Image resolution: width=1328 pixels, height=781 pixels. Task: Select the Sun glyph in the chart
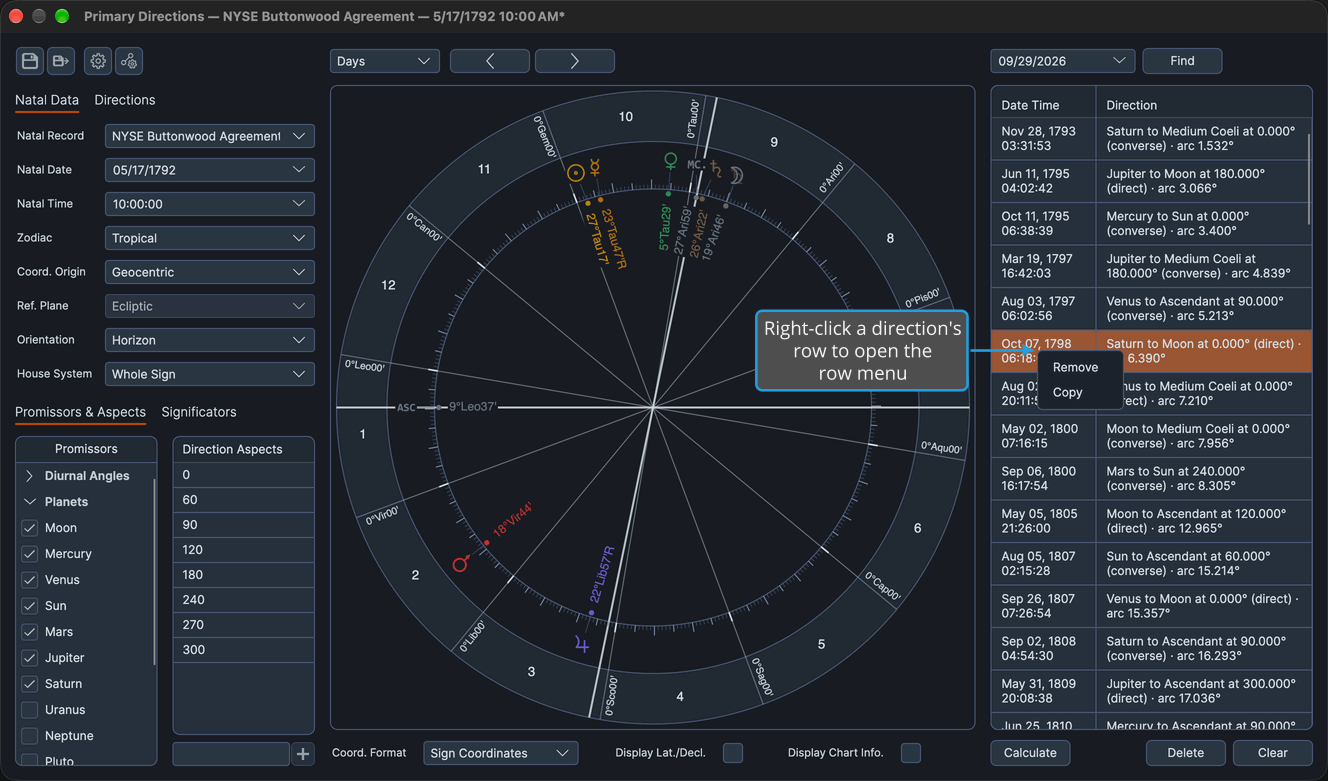point(575,173)
